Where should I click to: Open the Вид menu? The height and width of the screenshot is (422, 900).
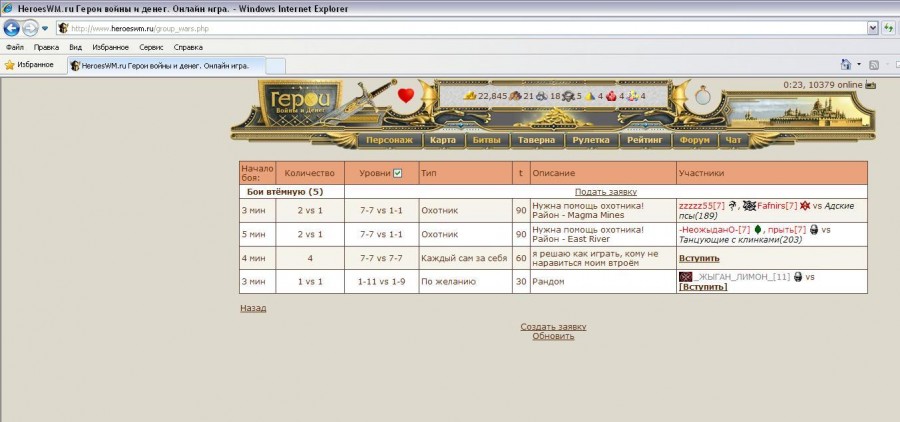75,47
